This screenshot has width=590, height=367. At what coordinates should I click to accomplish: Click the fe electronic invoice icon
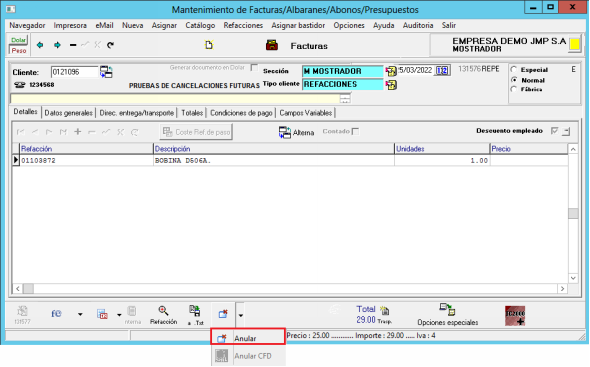pyautogui.click(x=56, y=314)
